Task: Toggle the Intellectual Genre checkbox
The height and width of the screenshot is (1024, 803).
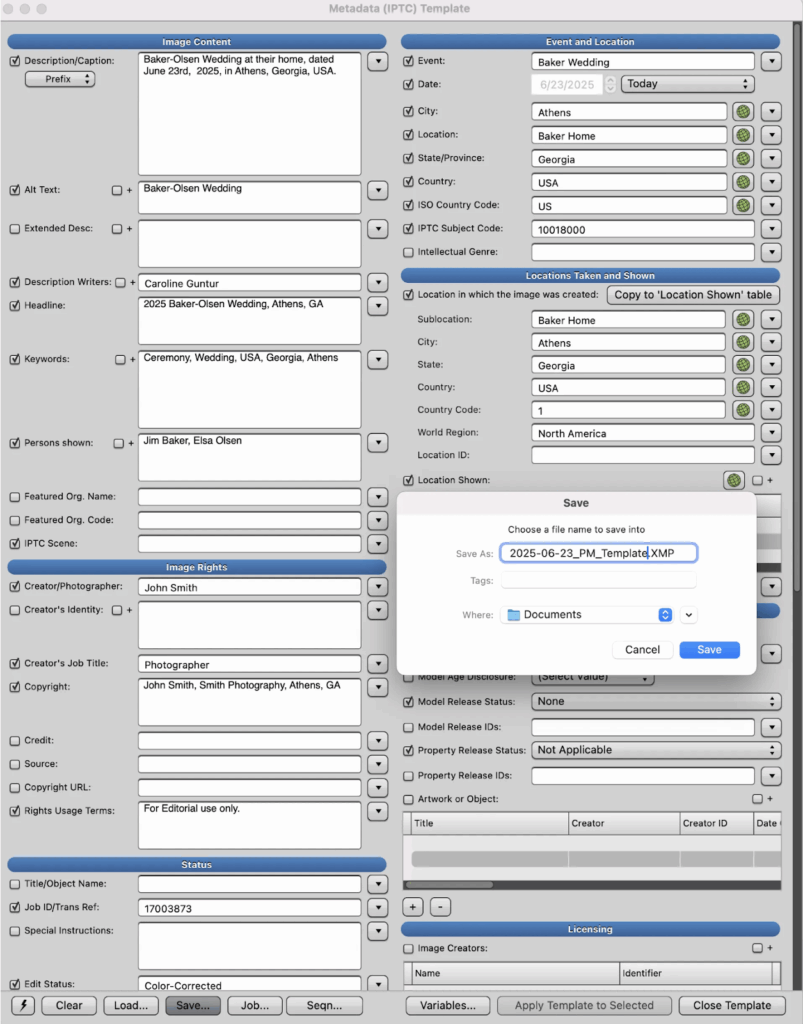Action: pos(409,252)
